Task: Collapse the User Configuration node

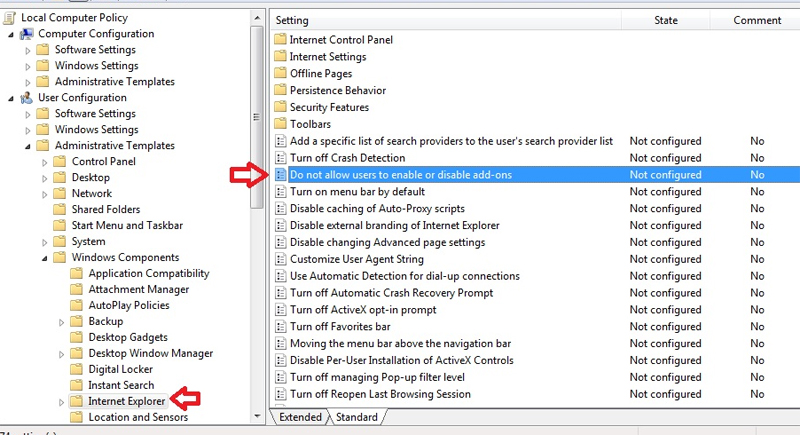Action: 11,98
